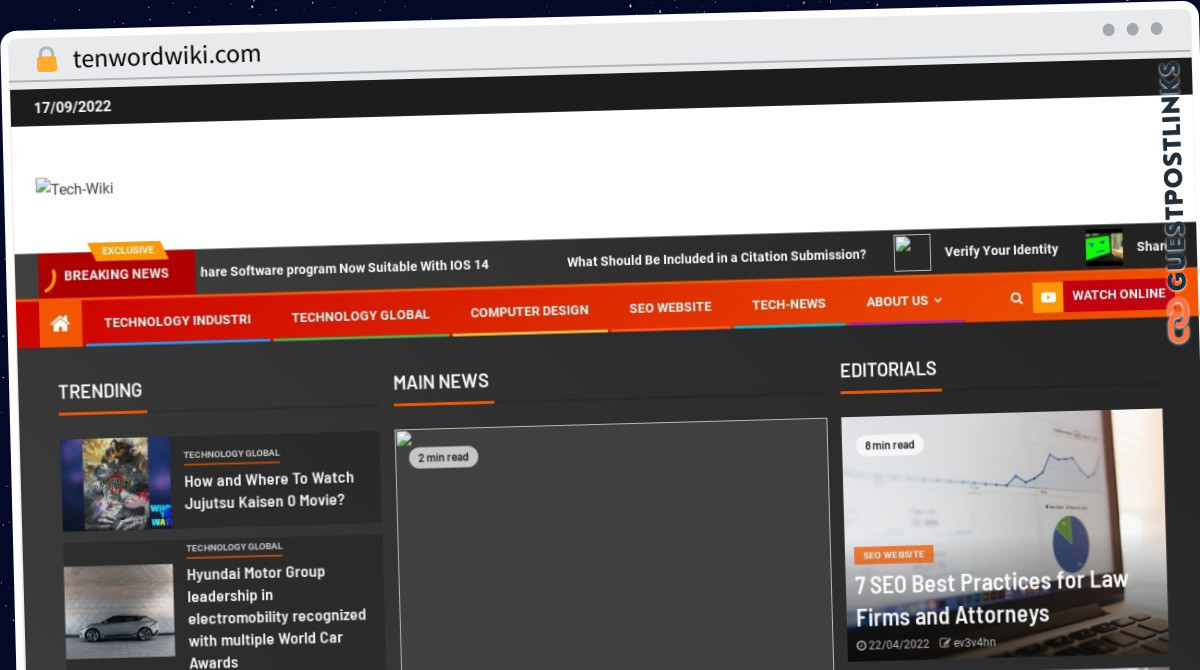Click the Main News section heading

tap(441, 382)
